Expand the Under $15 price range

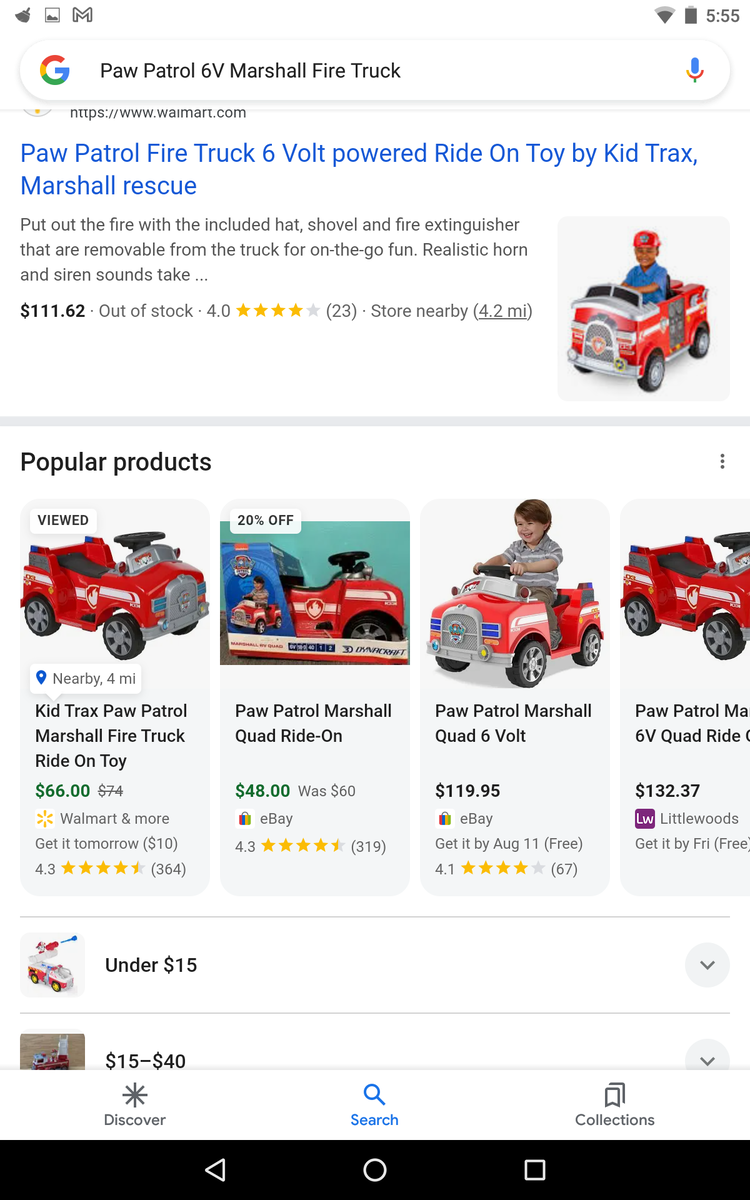(707, 965)
